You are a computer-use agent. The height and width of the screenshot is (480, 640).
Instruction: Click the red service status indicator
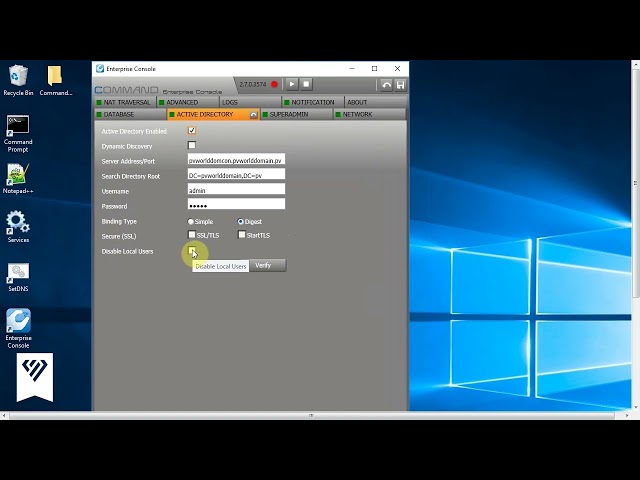point(274,84)
